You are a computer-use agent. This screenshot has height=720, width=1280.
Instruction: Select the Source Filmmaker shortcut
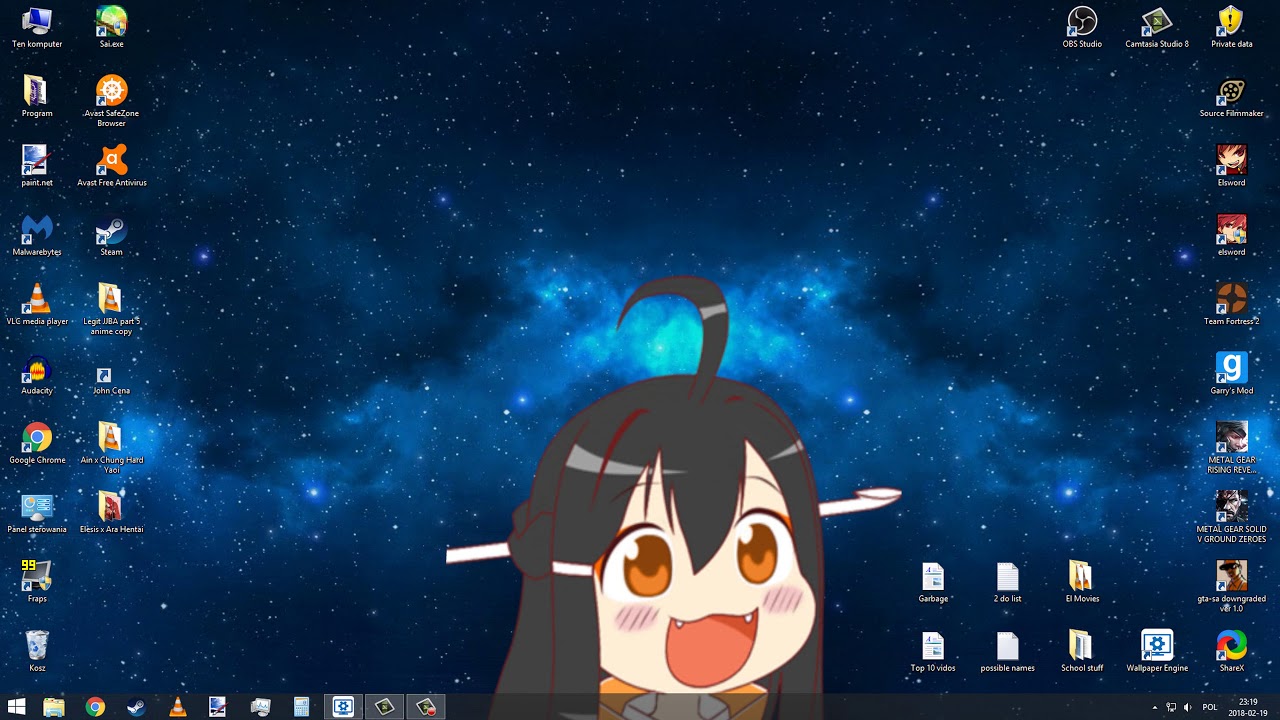1231,97
